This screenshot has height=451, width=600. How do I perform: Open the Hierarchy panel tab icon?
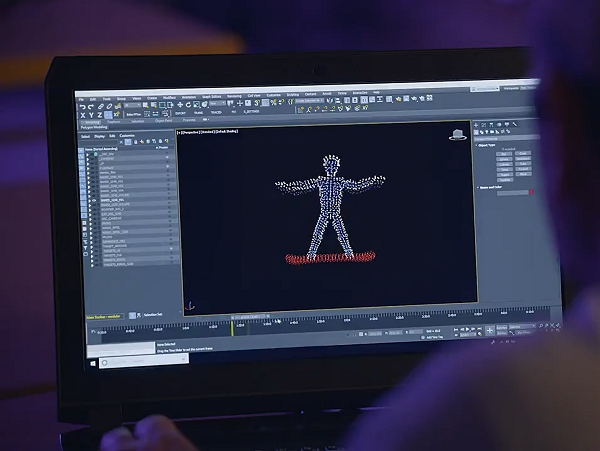pos(491,125)
